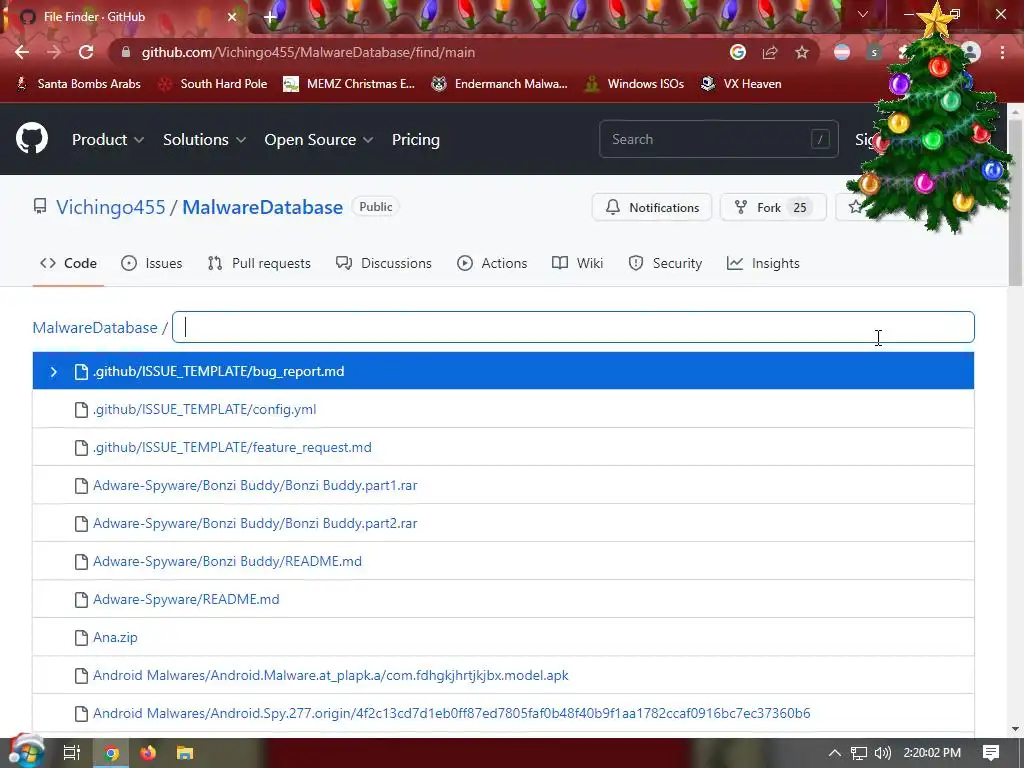Expand the Open Source menu
The width and height of the screenshot is (1024, 768).
pyautogui.click(x=319, y=140)
